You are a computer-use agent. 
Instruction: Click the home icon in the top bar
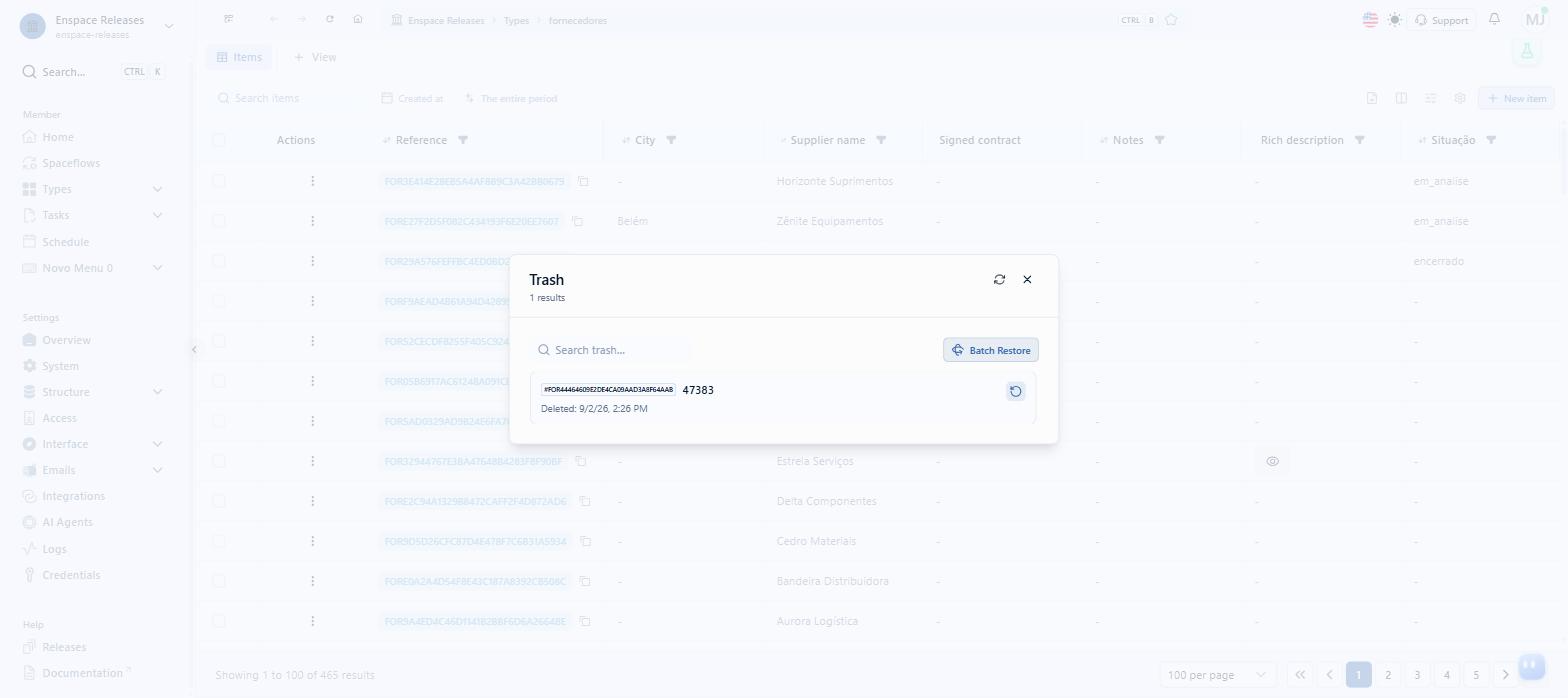pyautogui.click(x=358, y=19)
